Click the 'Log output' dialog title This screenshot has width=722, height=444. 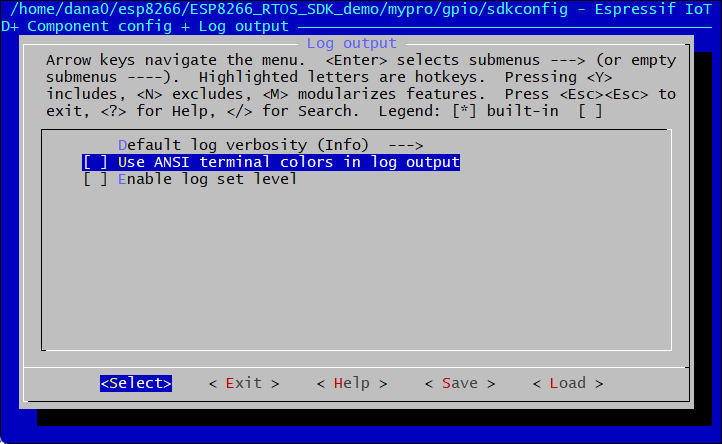click(351, 43)
